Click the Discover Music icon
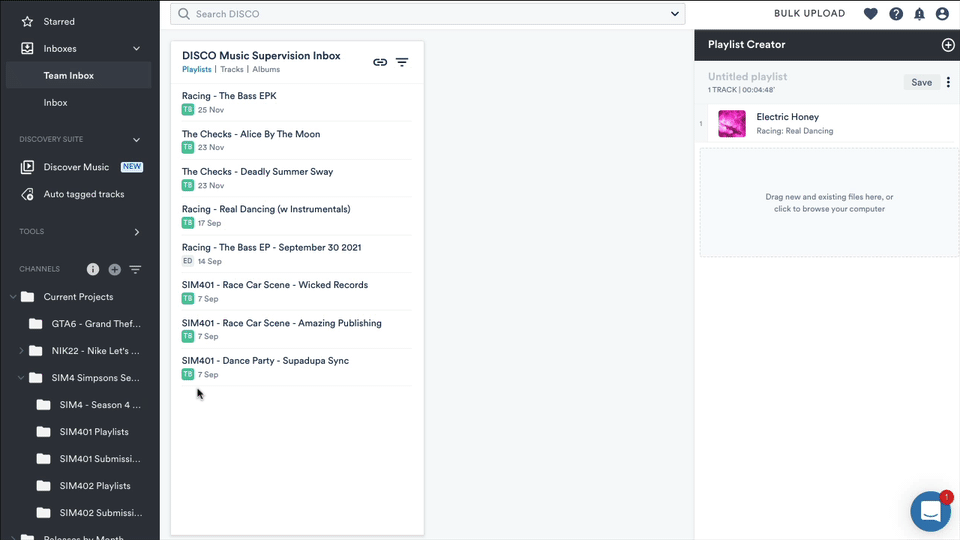 (x=27, y=167)
